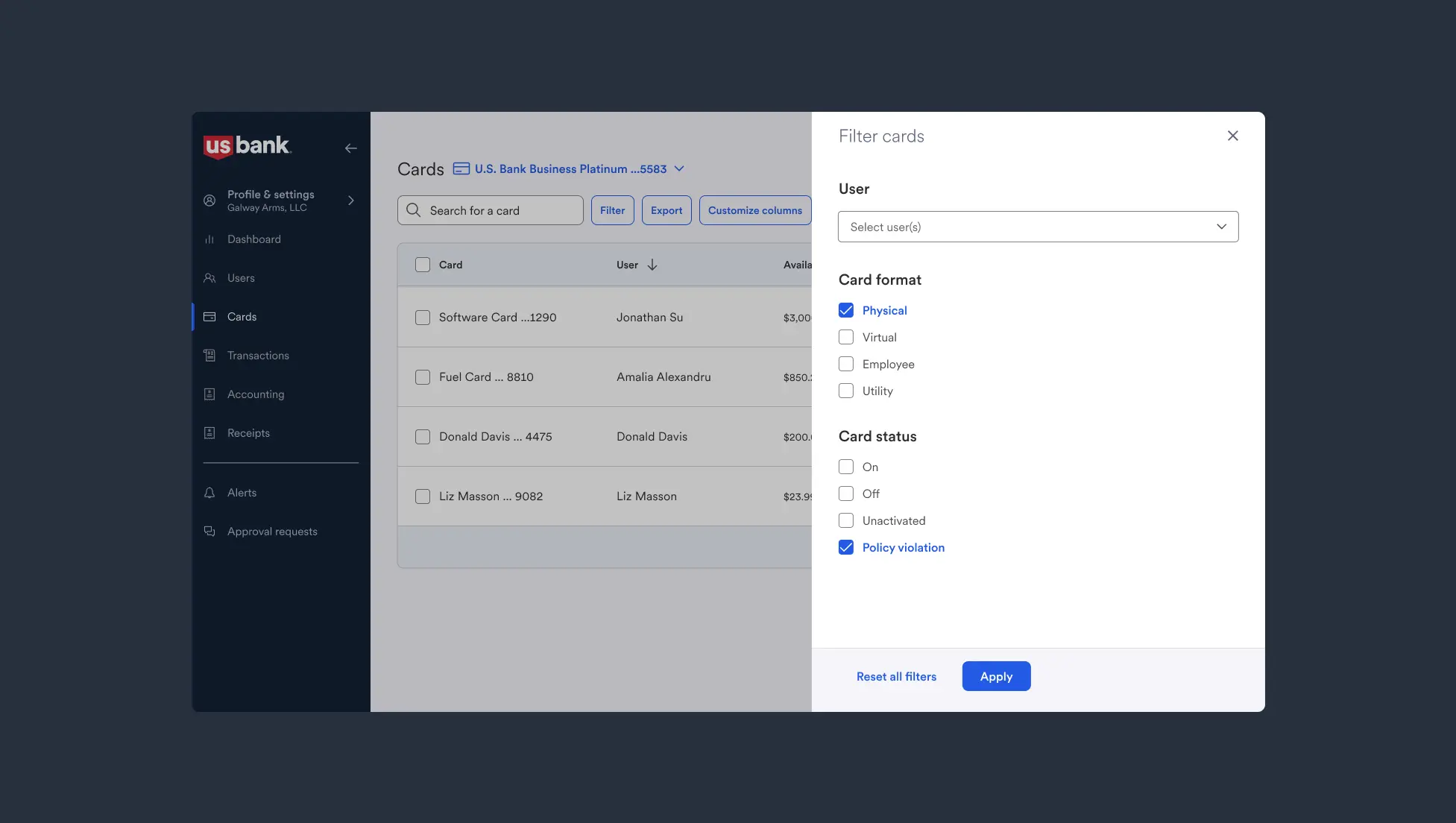Enable the Unactivated card status filter
Viewport: 1456px width, 823px height.
pyautogui.click(x=846, y=520)
